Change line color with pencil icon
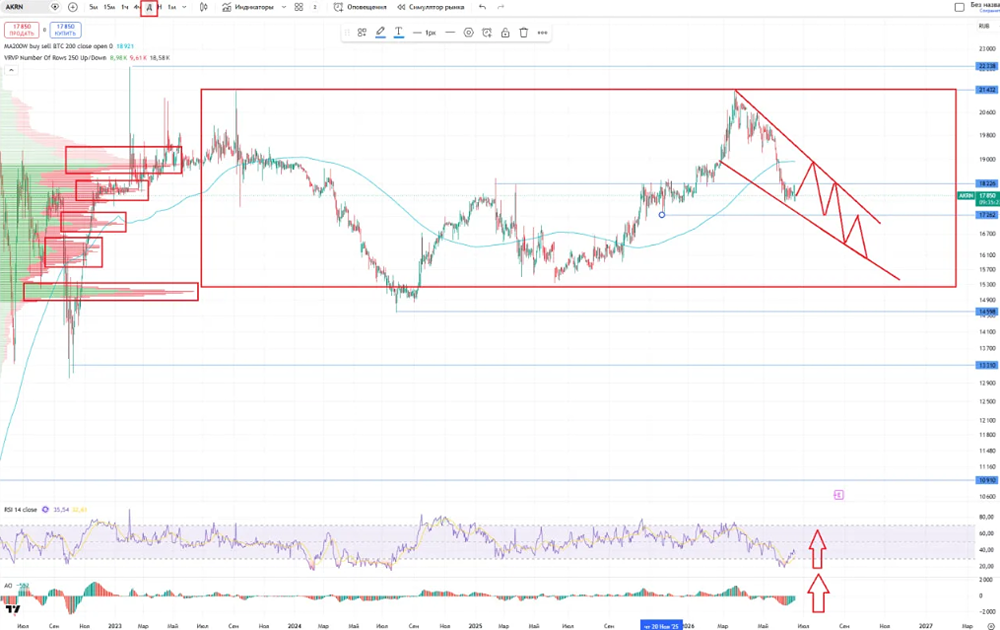The height and width of the screenshot is (630, 1000). coord(380,32)
